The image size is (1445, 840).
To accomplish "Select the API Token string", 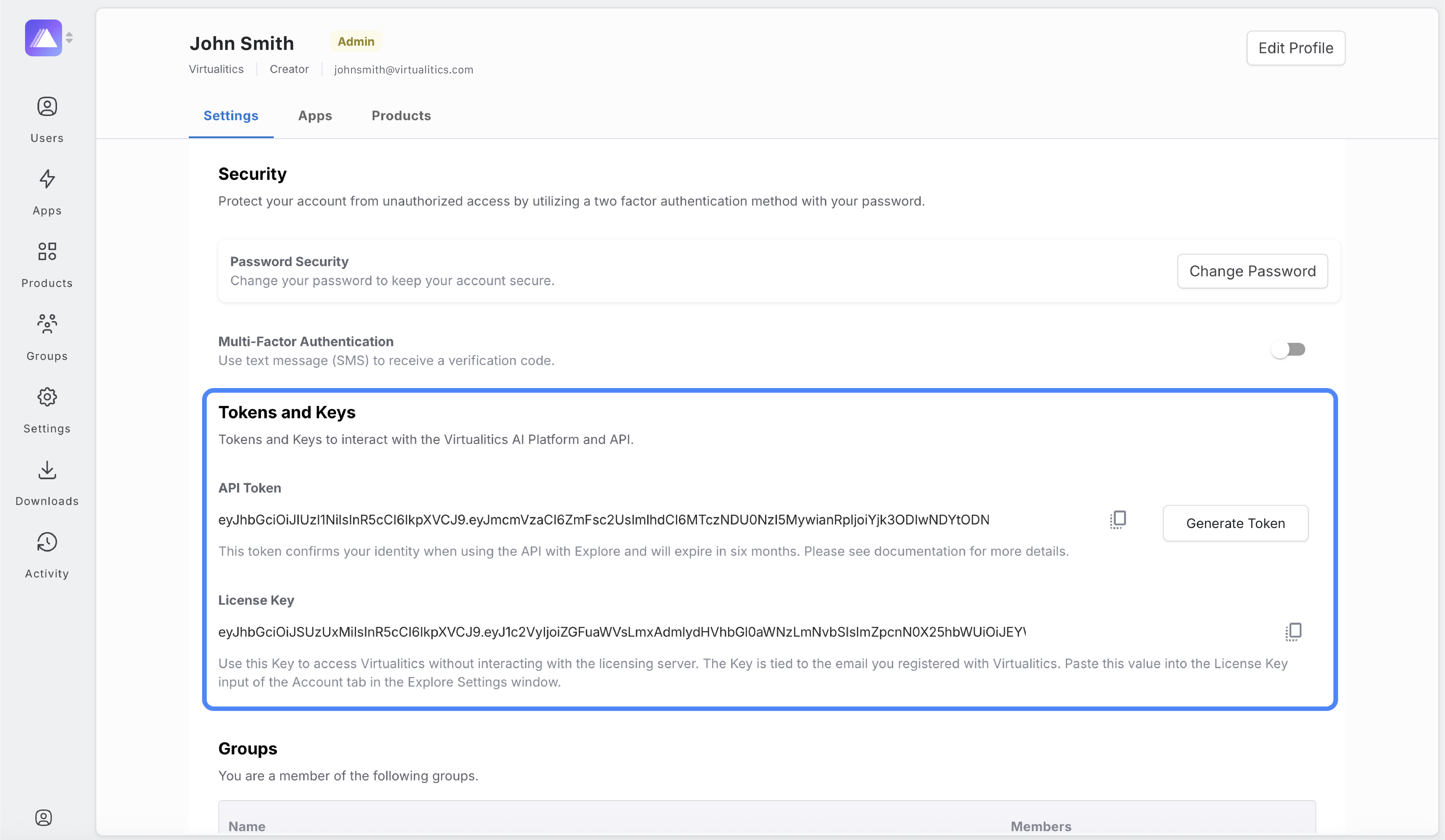I will tap(604, 520).
